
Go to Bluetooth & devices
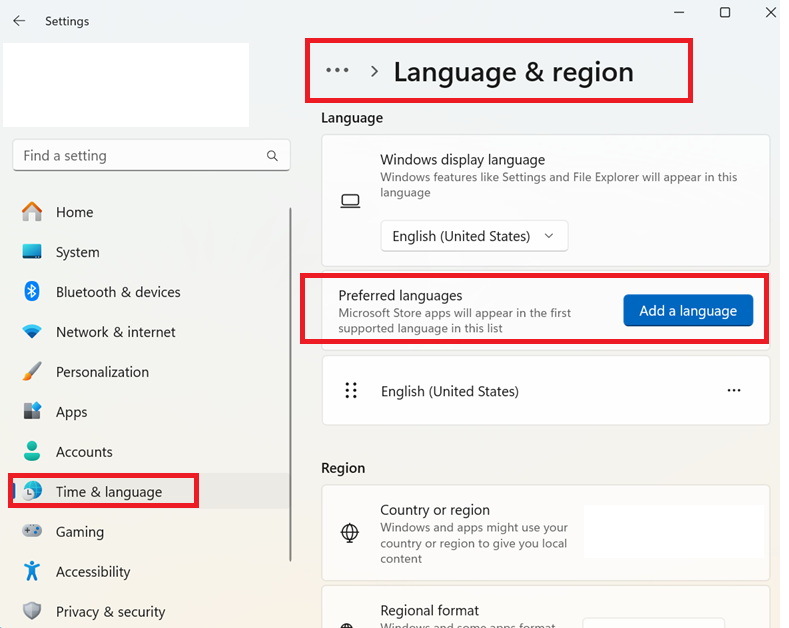pyautogui.click(x=118, y=292)
